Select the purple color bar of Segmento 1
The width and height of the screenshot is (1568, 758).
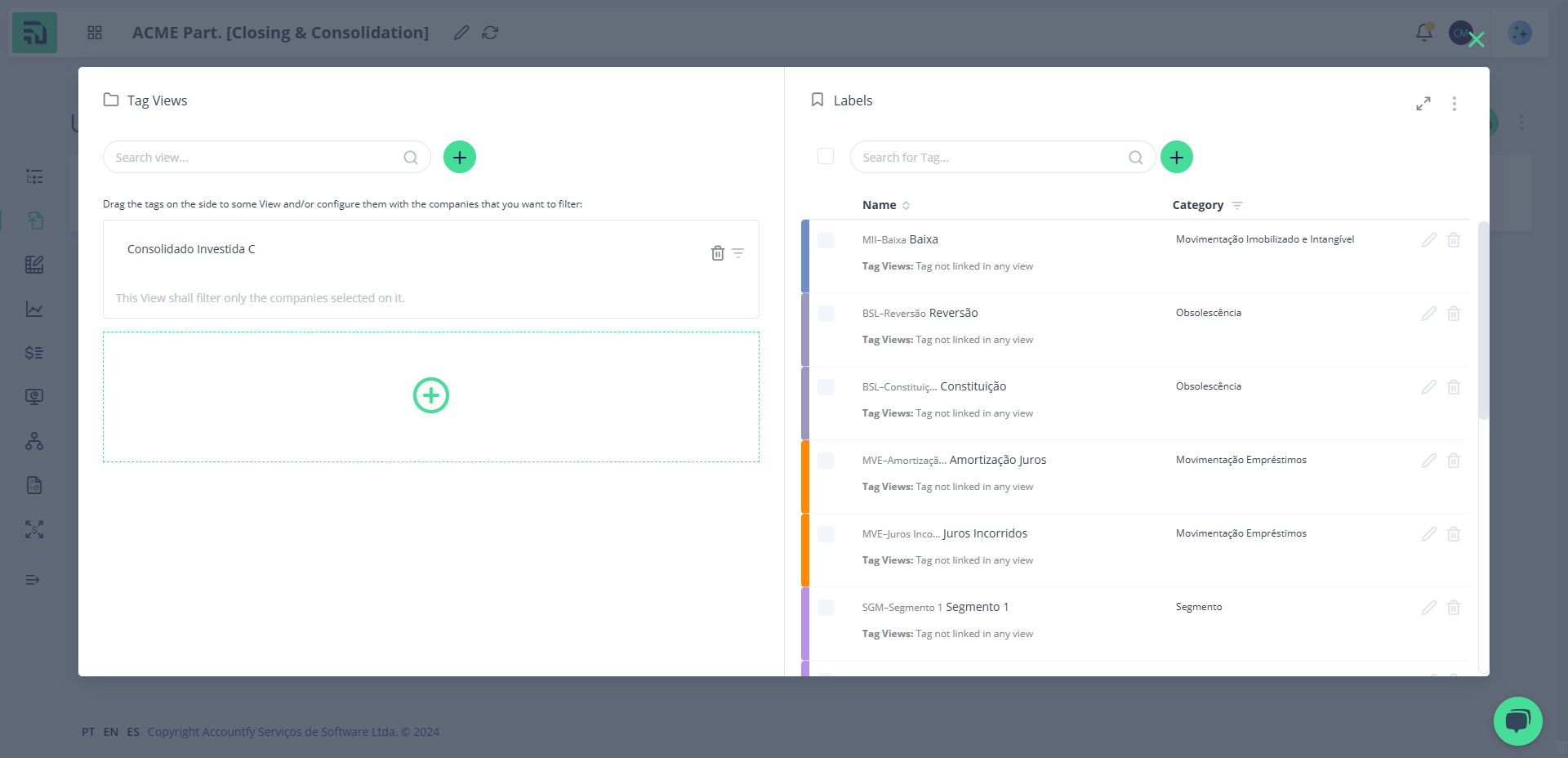coord(805,624)
